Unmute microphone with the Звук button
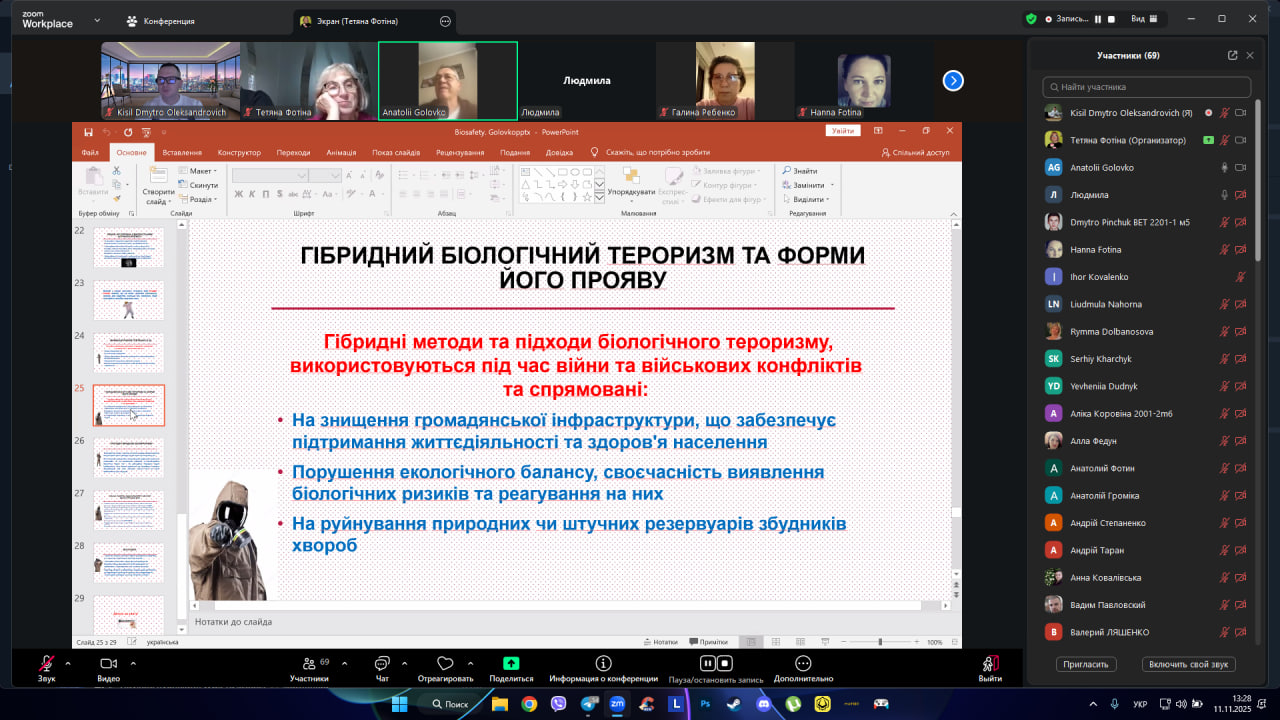Image resolution: width=1280 pixels, height=720 pixels. pyautogui.click(x=46, y=663)
